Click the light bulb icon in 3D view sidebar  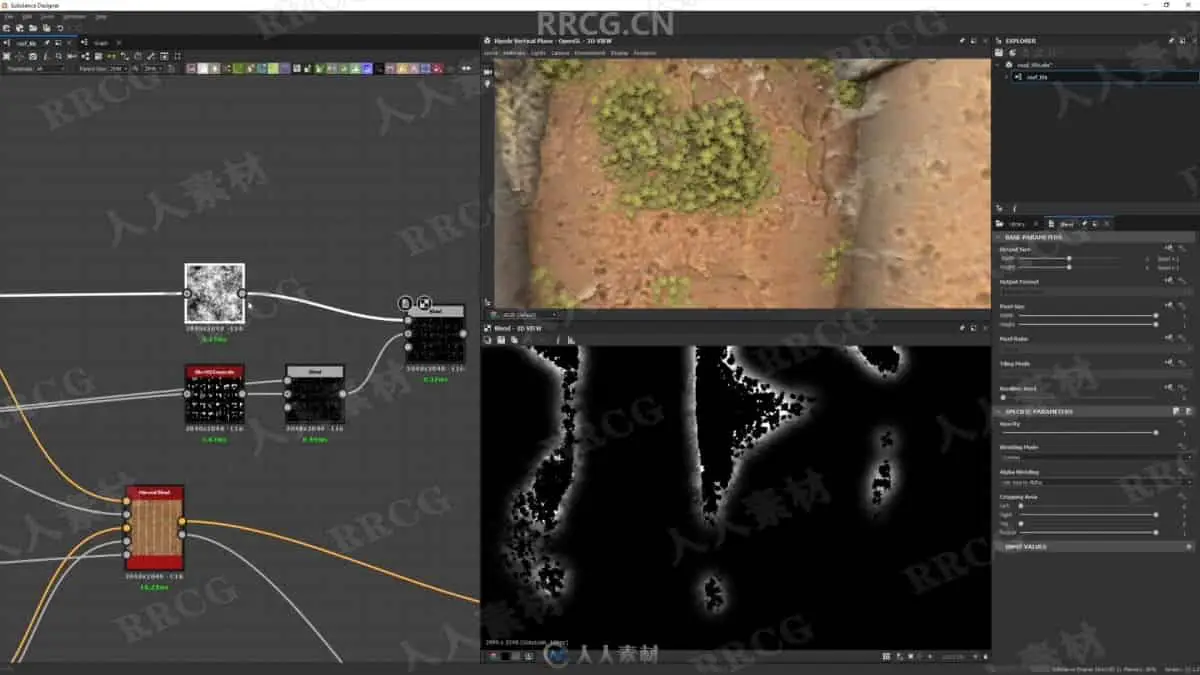(x=488, y=84)
